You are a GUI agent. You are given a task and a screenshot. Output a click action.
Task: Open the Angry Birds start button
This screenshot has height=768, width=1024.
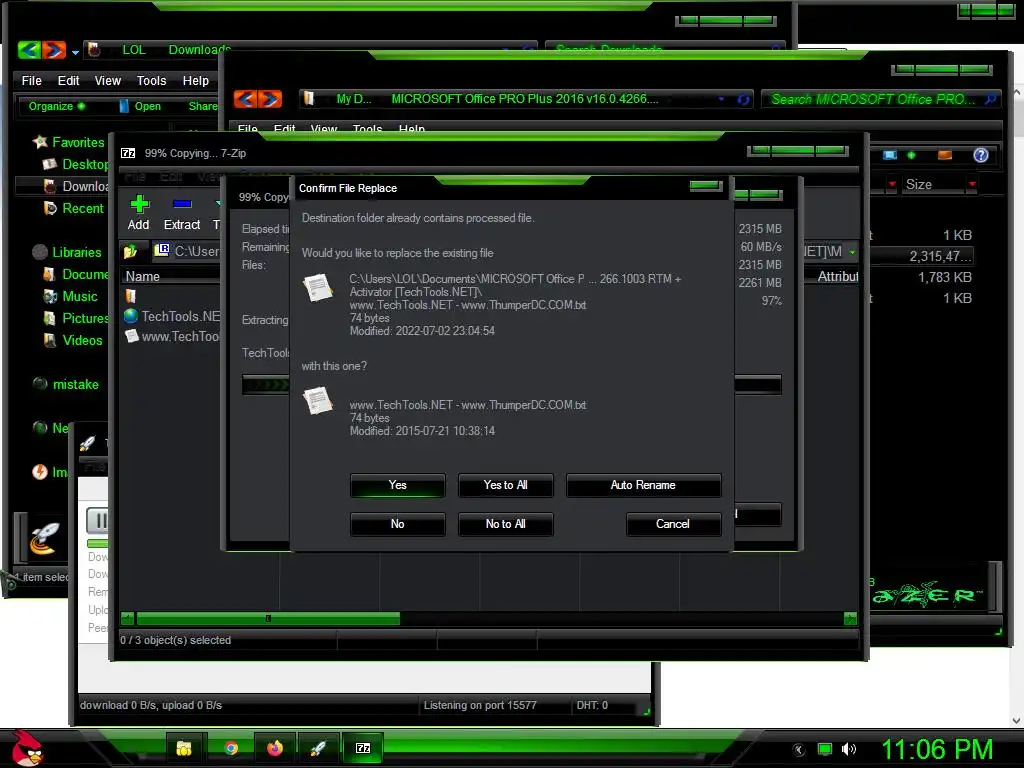[26, 748]
